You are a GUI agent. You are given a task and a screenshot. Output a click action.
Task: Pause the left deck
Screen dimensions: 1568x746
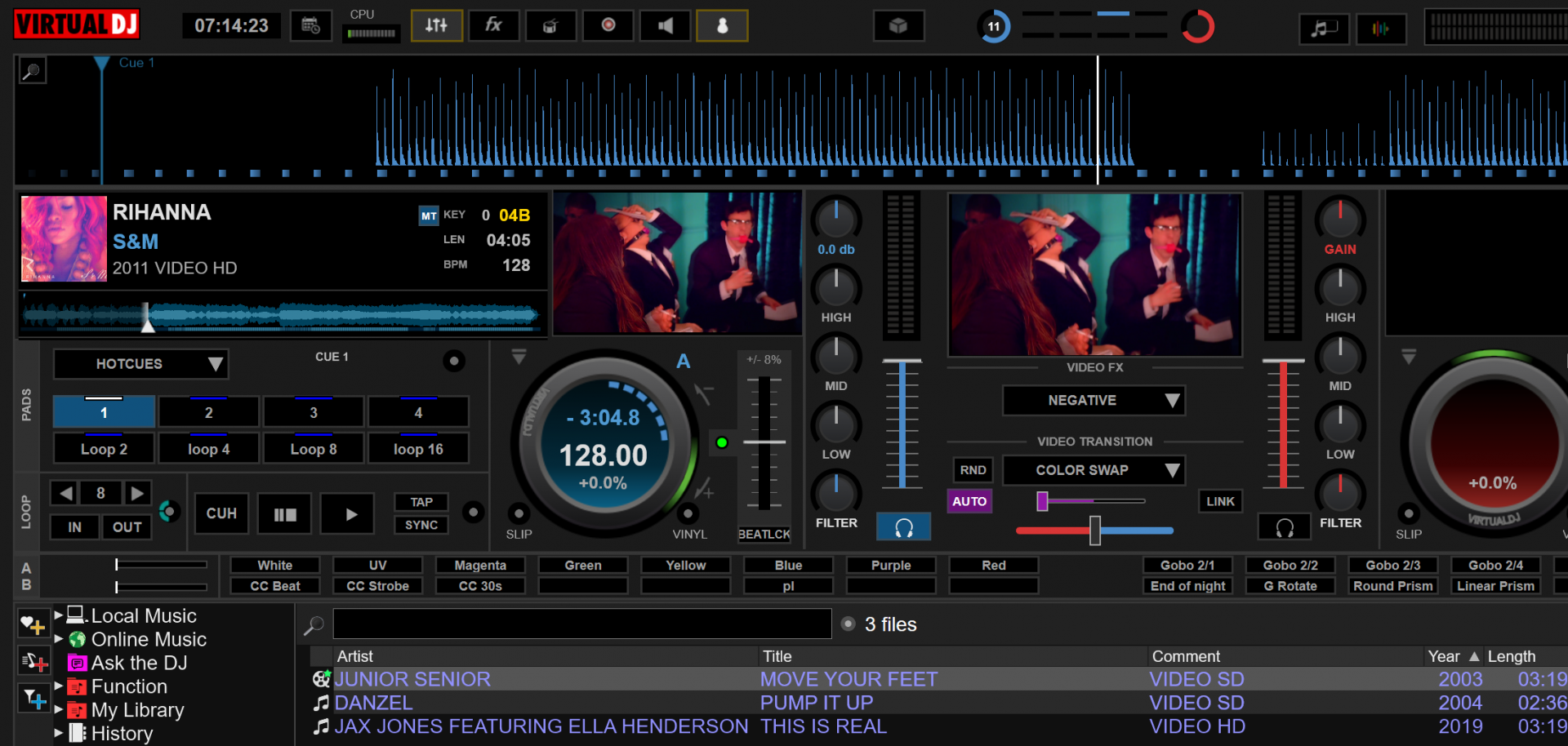coord(284,514)
